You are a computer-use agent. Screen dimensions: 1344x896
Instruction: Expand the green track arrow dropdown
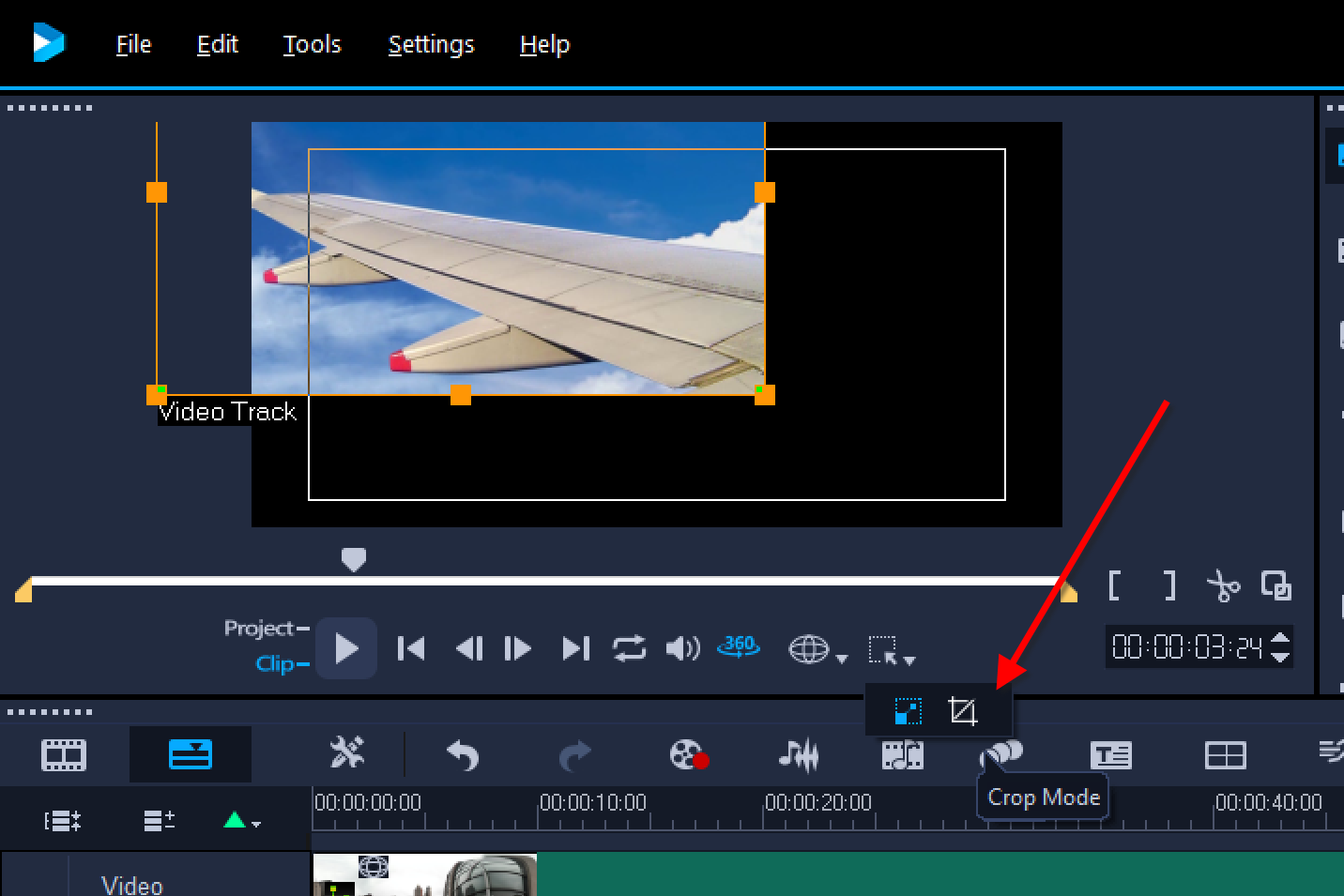click(242, 821)
